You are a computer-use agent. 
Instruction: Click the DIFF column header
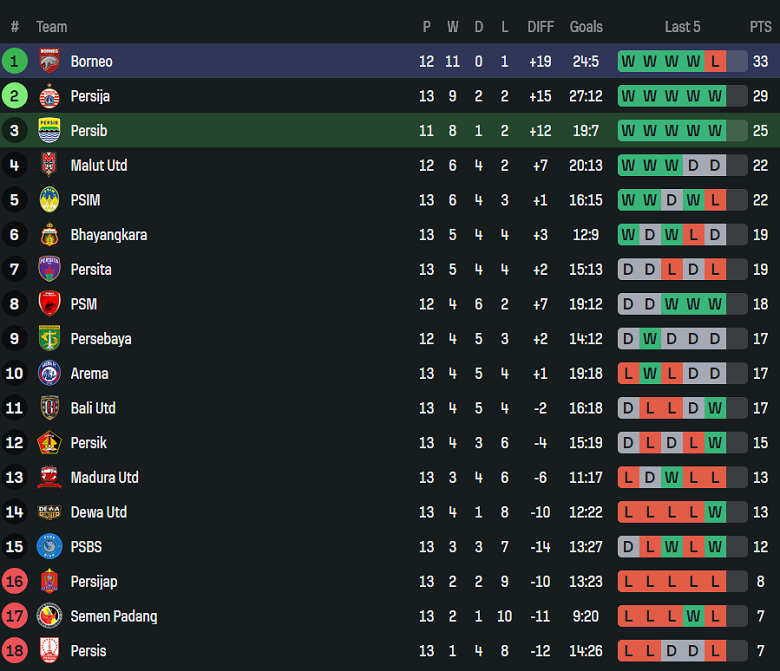coord(540,27)
